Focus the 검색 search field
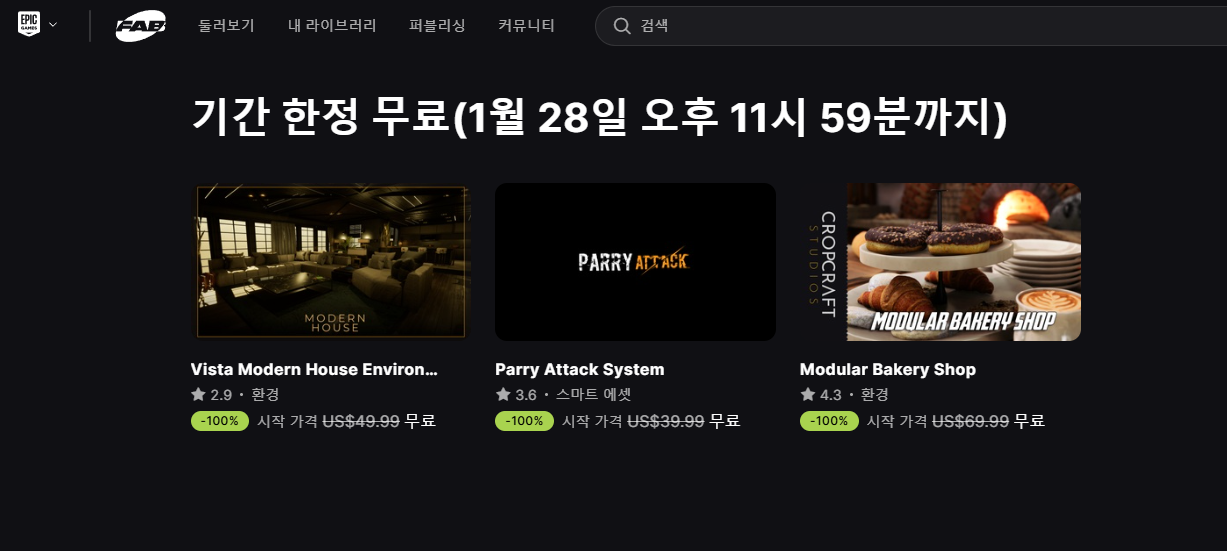The width and height of the screenshot is (1227, 551). [911, 26]
